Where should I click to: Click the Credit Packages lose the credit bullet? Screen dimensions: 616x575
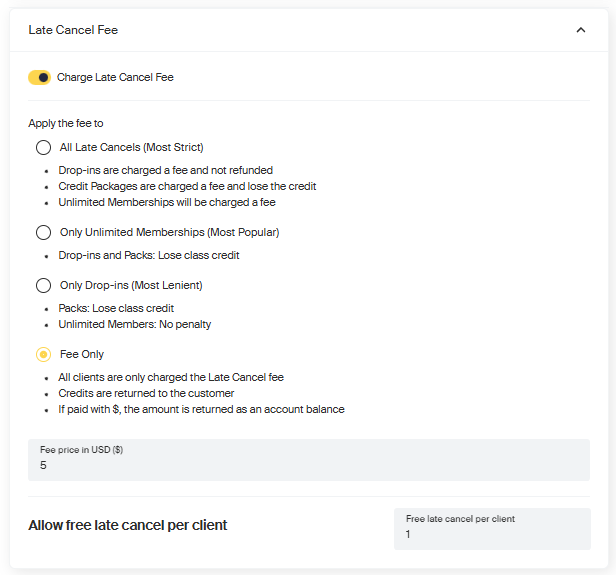(187, 187)
